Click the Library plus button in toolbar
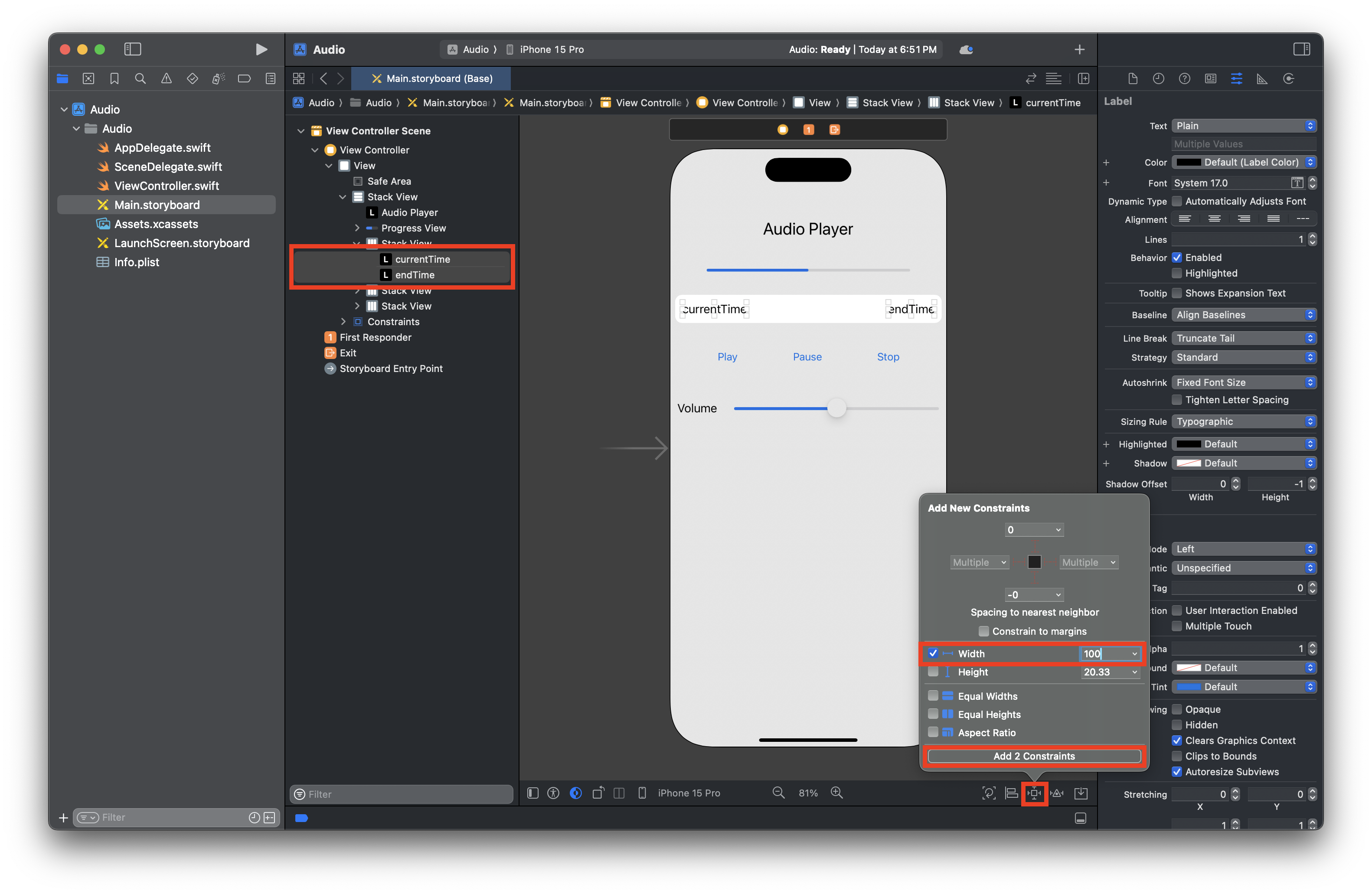This screenshot has height=894, width=1372. tap(1079, 49)
